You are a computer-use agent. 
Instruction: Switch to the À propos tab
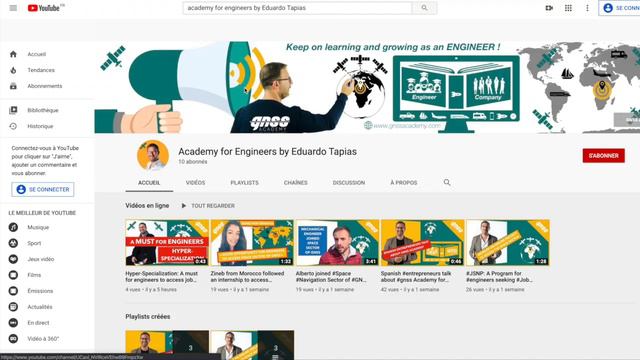click(x=404, y=183)
